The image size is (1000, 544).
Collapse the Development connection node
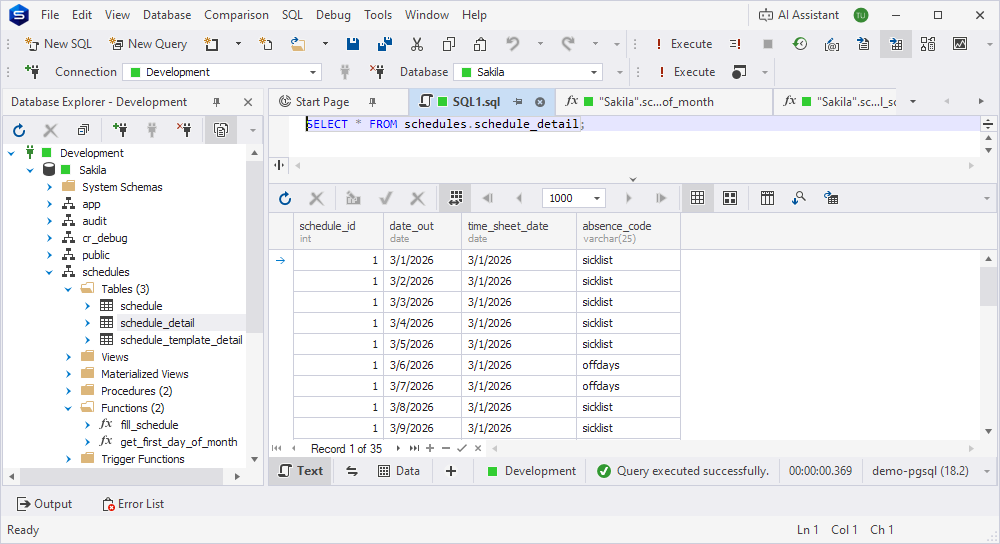point(11,153)
